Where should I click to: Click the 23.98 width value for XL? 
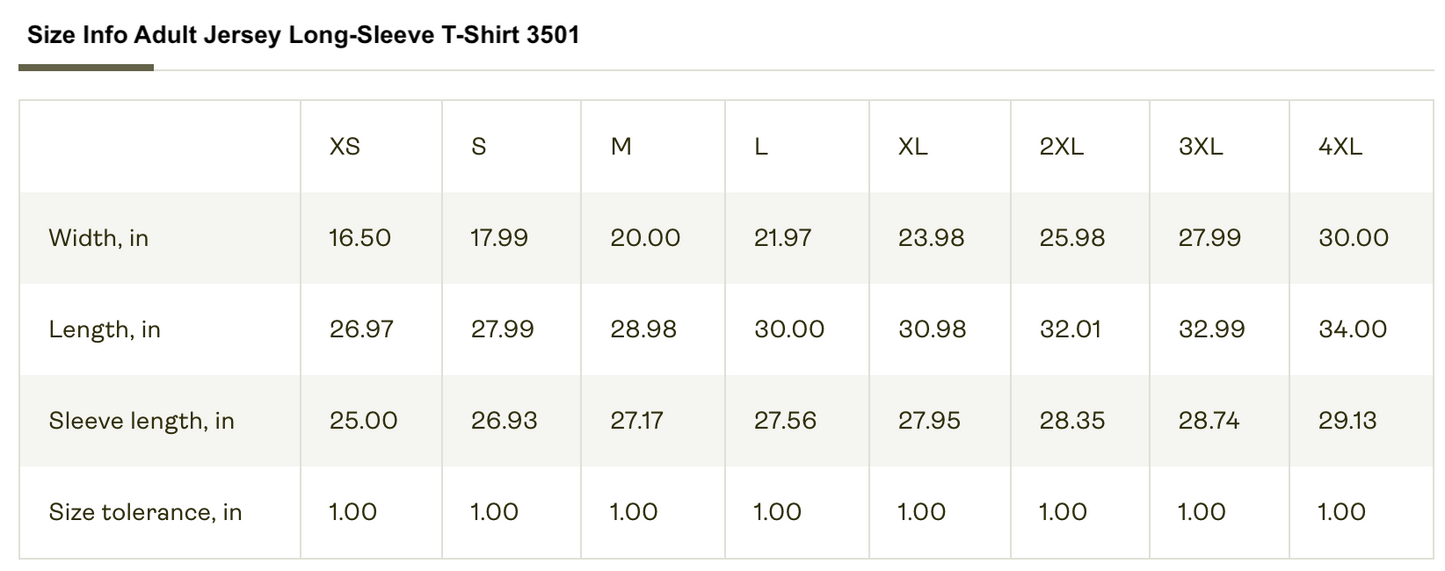(931, 238)
